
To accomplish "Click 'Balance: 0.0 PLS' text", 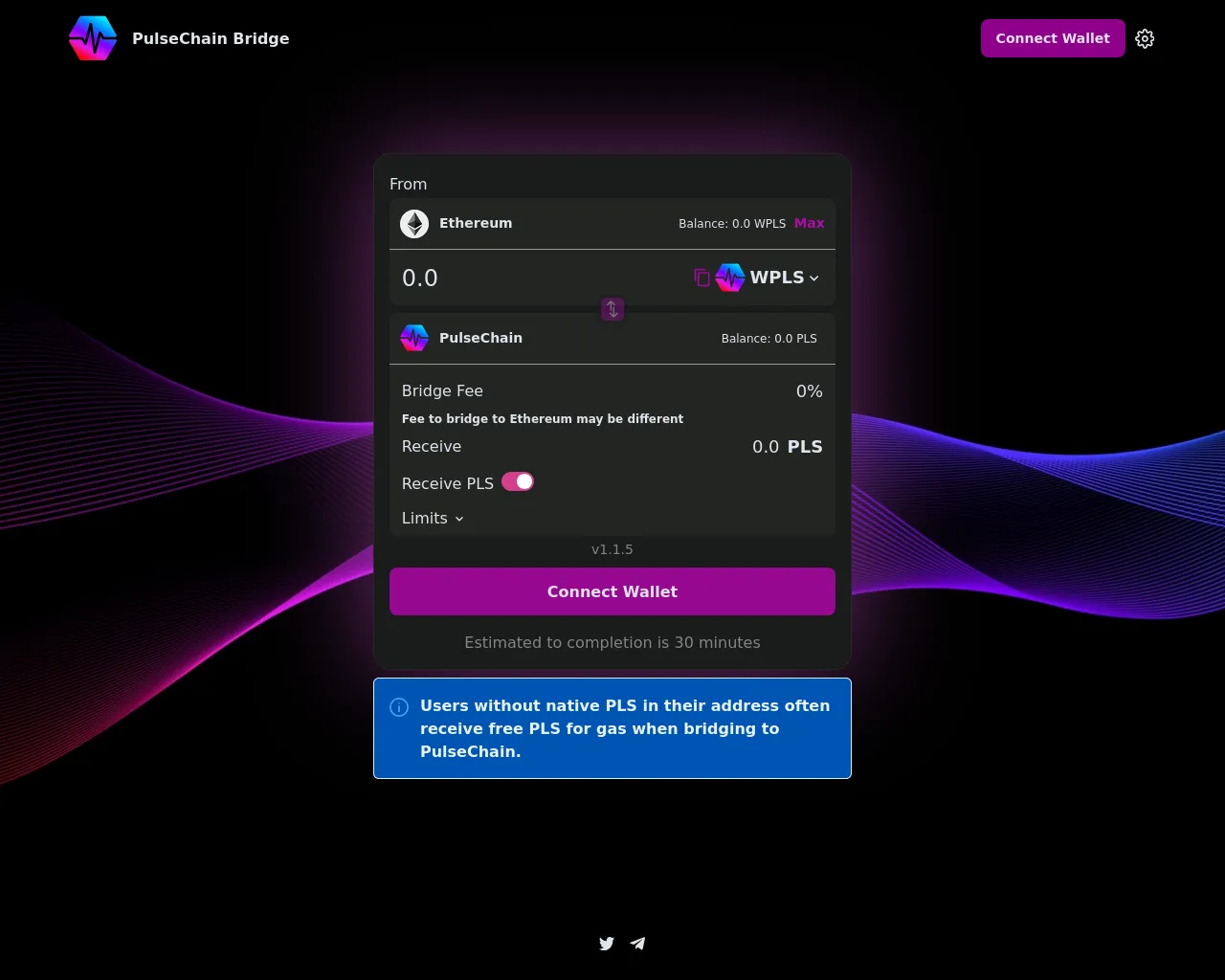I will coord(769,338).
